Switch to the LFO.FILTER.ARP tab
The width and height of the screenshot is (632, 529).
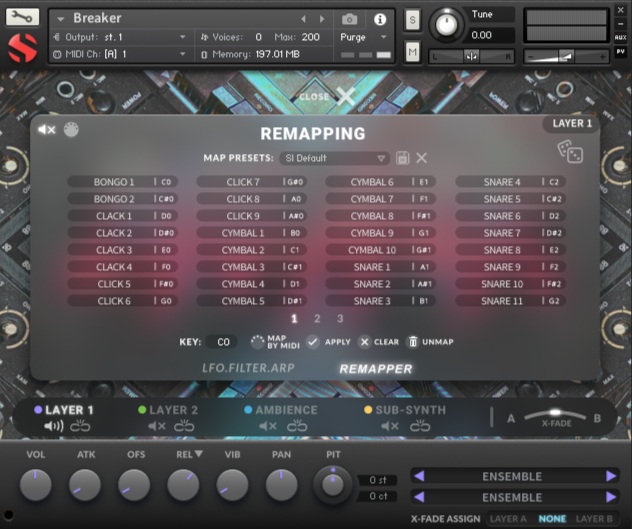point(248,368)
